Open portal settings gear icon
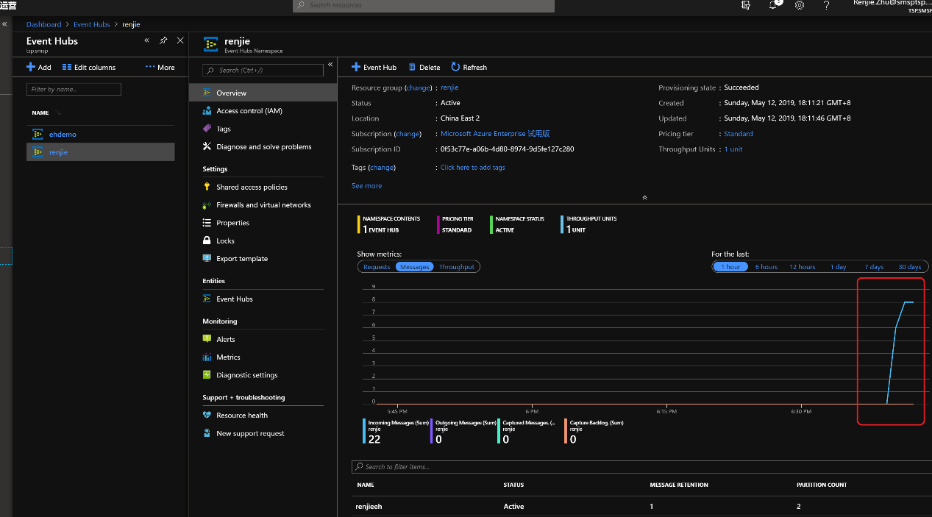The width and height of the screenshot is (932, 517). tap(799, 5)
